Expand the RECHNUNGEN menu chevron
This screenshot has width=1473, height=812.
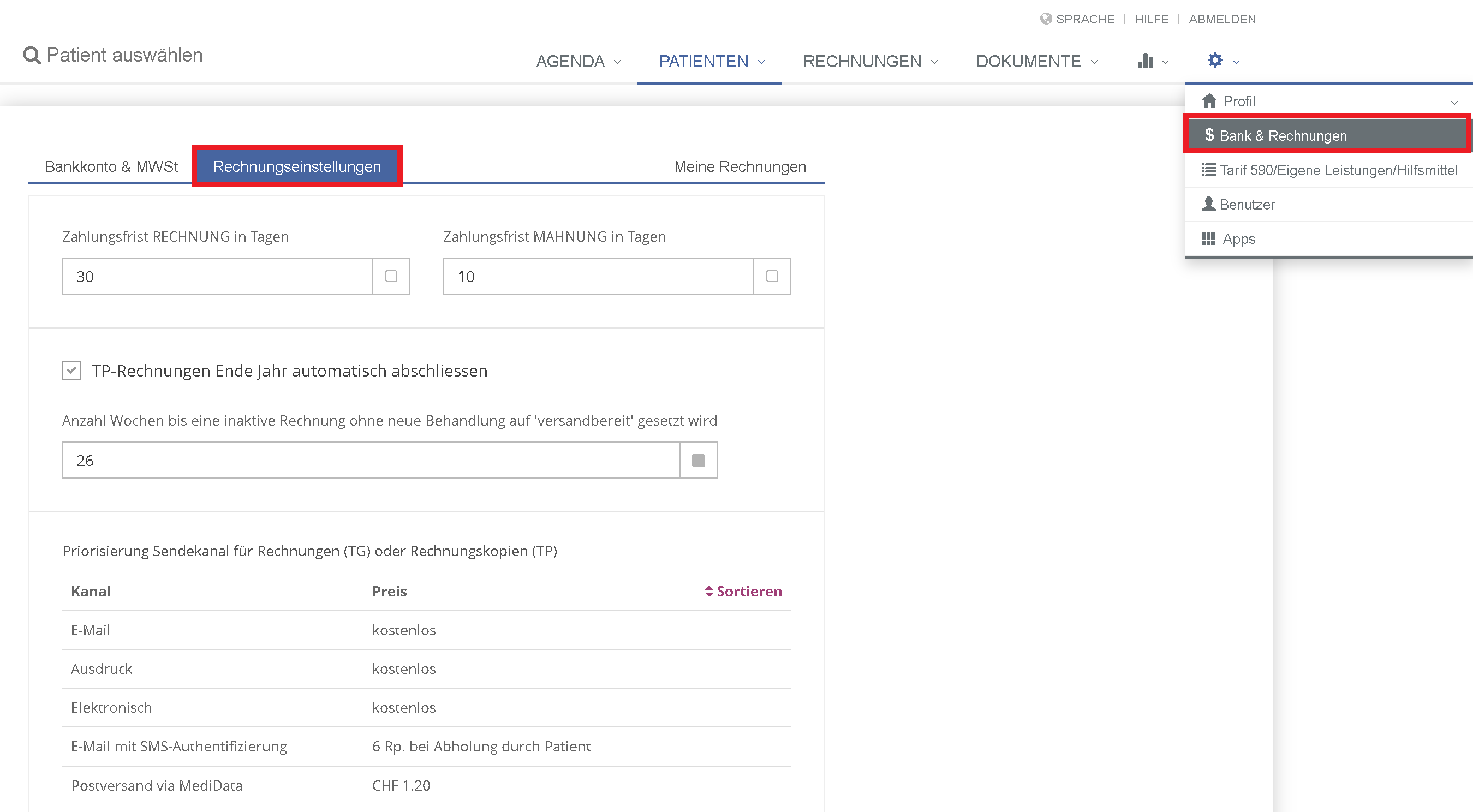[x=934, y=62]
